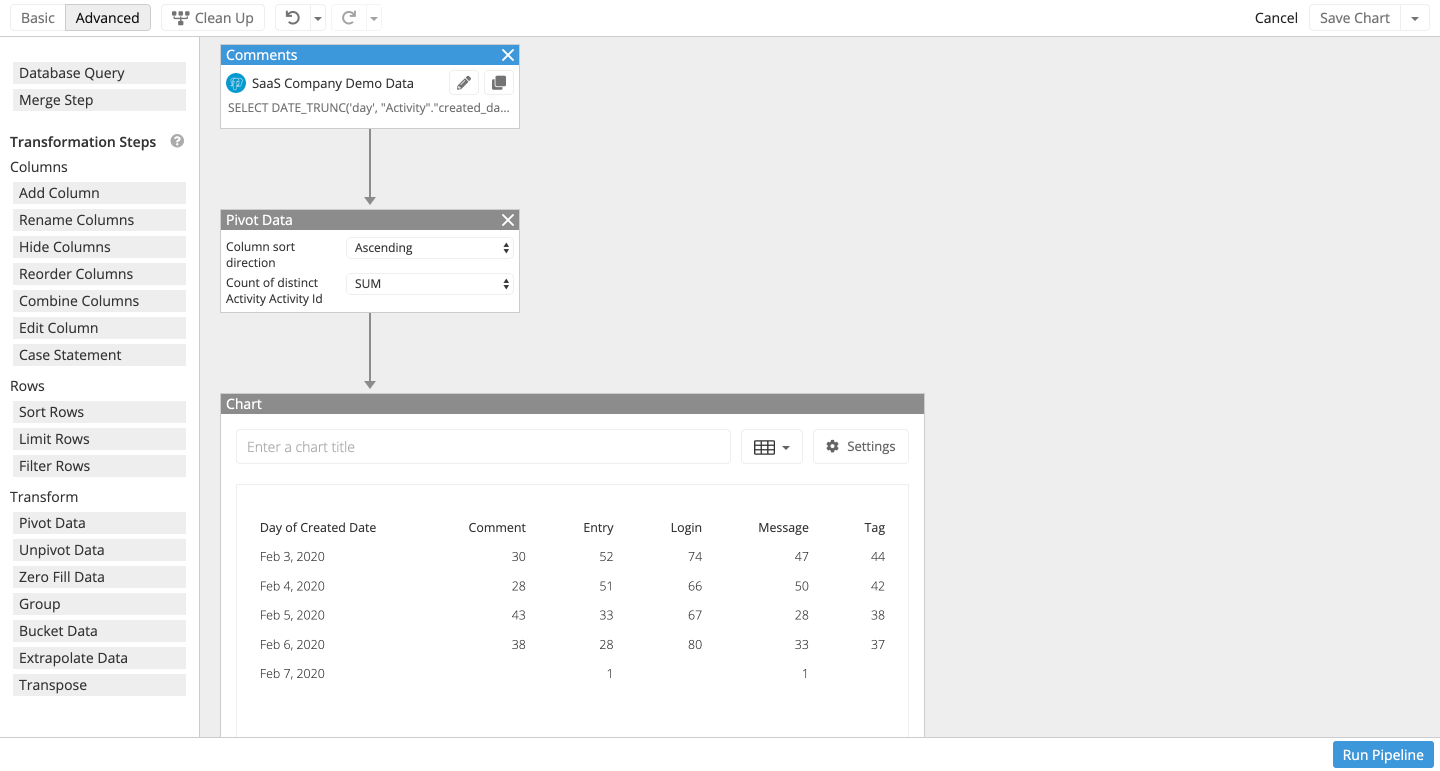The height and width of the screenshot is (771, 1440).
Task: Click the Tag column header
Action: (875, 528)
